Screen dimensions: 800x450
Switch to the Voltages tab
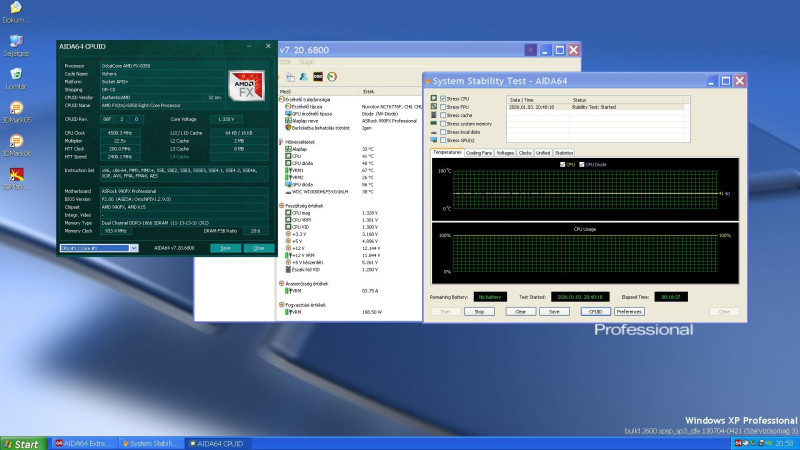505,153
